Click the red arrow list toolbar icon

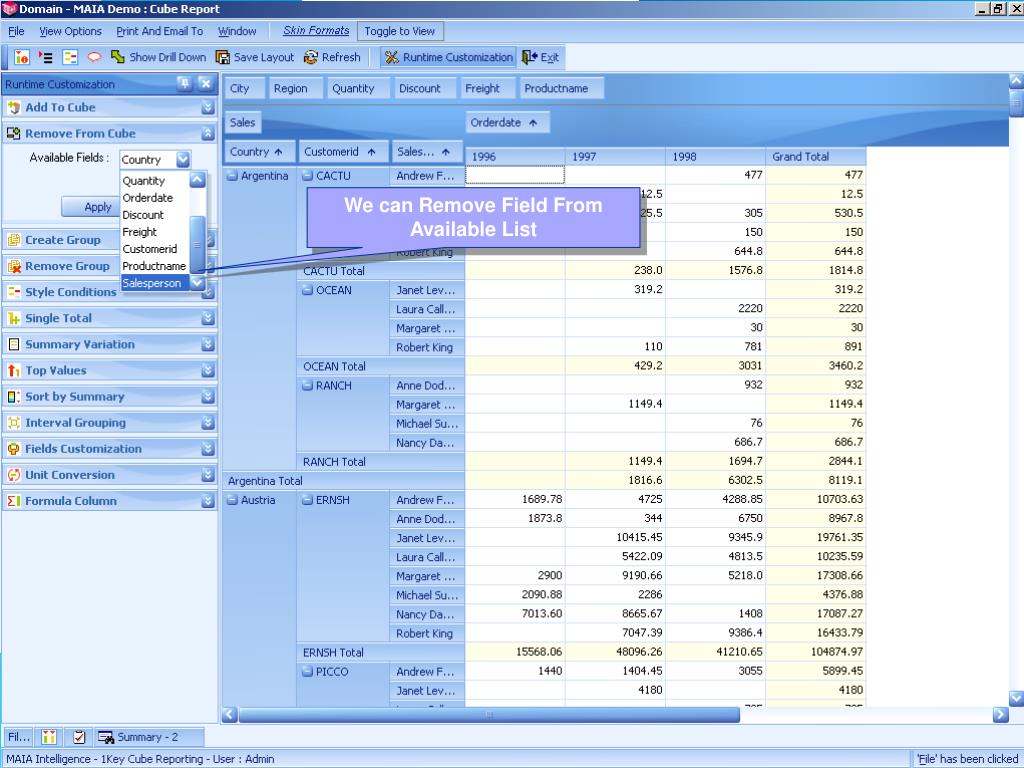(45, 57)
